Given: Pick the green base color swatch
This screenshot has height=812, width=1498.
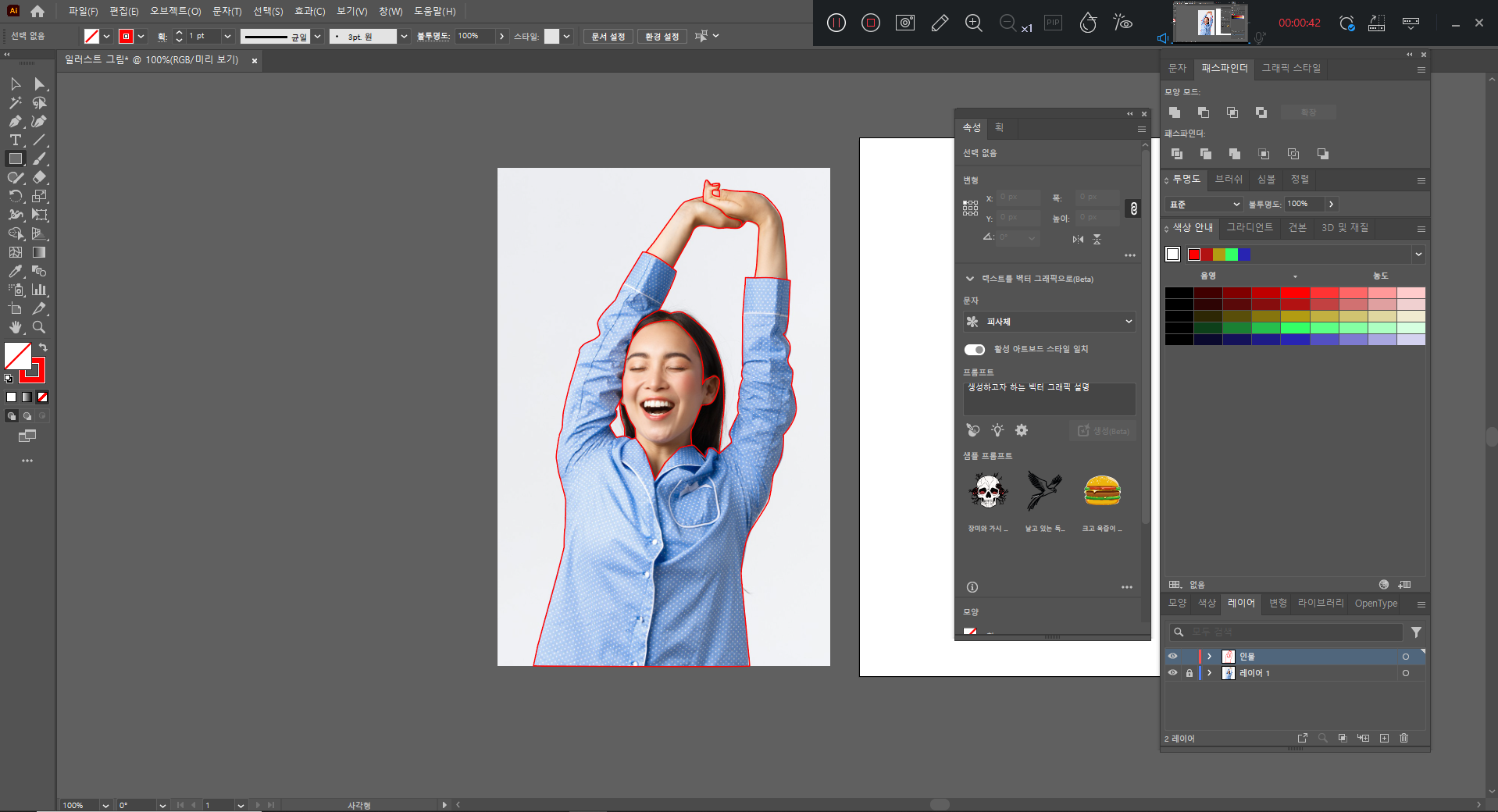Looking at the screenshot, I should click(x=1232, y=255).
